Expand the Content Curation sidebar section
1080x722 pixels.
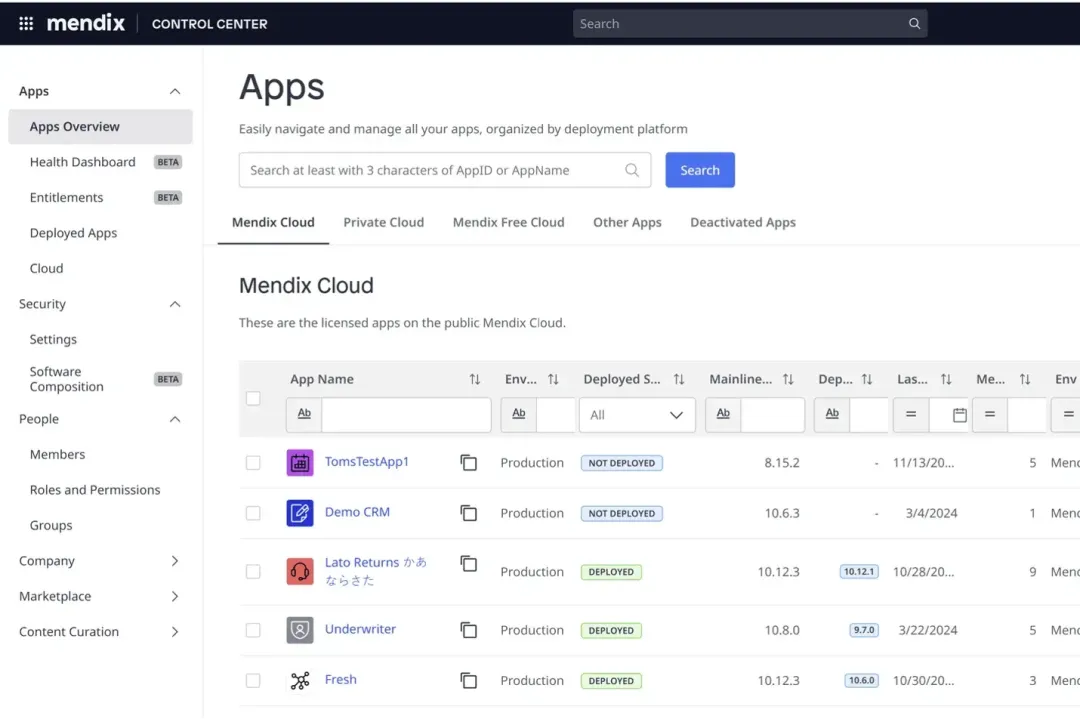click(174, 632)
